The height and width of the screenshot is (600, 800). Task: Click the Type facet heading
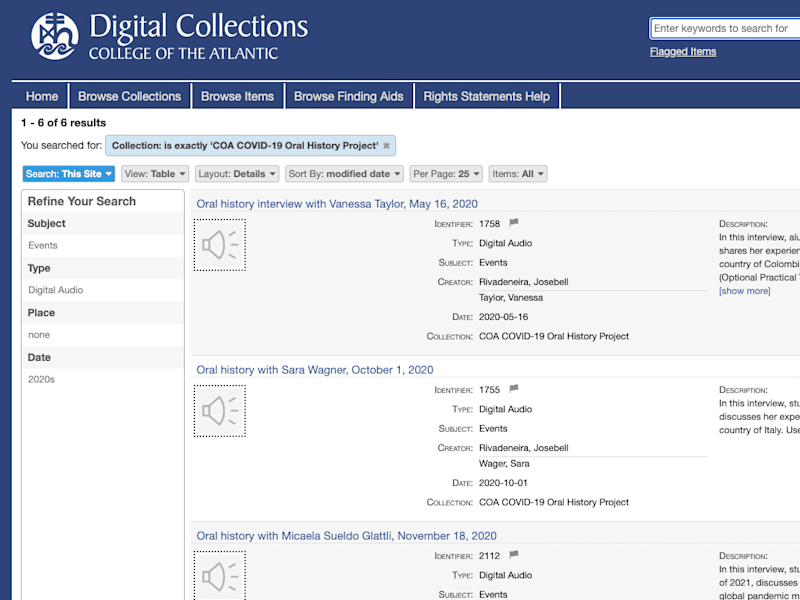coord(39,268)
